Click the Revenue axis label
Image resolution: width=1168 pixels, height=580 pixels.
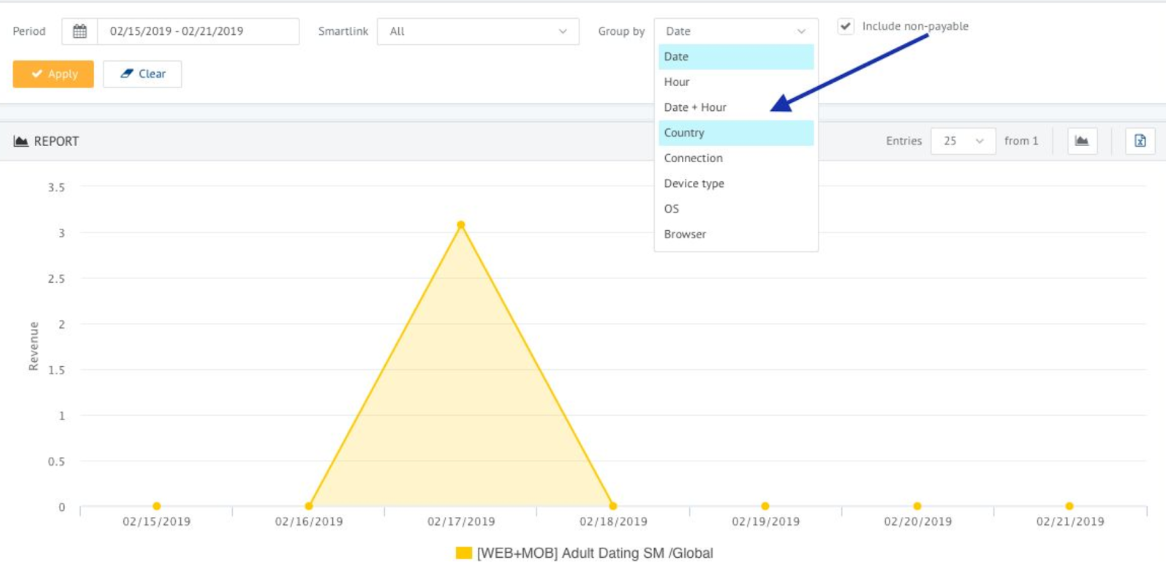(x=34, y=346)
